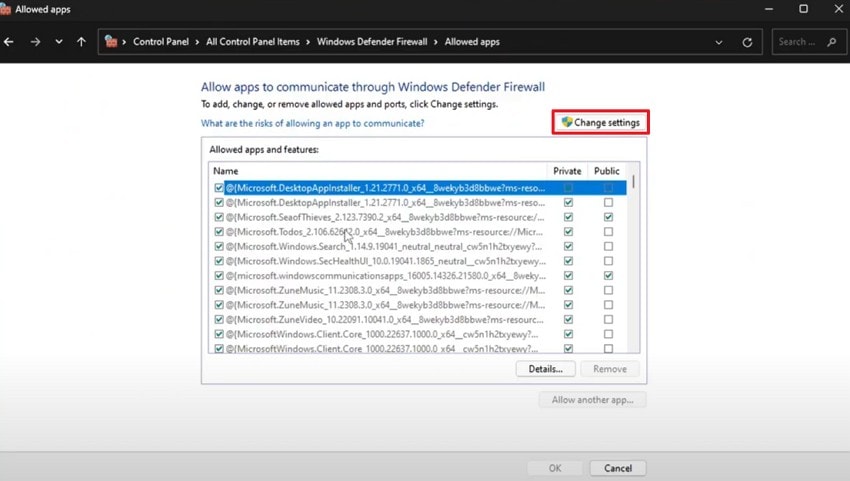
Task: Uncheck the SeaofThieves name checkbox
Action: pyautogui.click(x=219, y=217)
